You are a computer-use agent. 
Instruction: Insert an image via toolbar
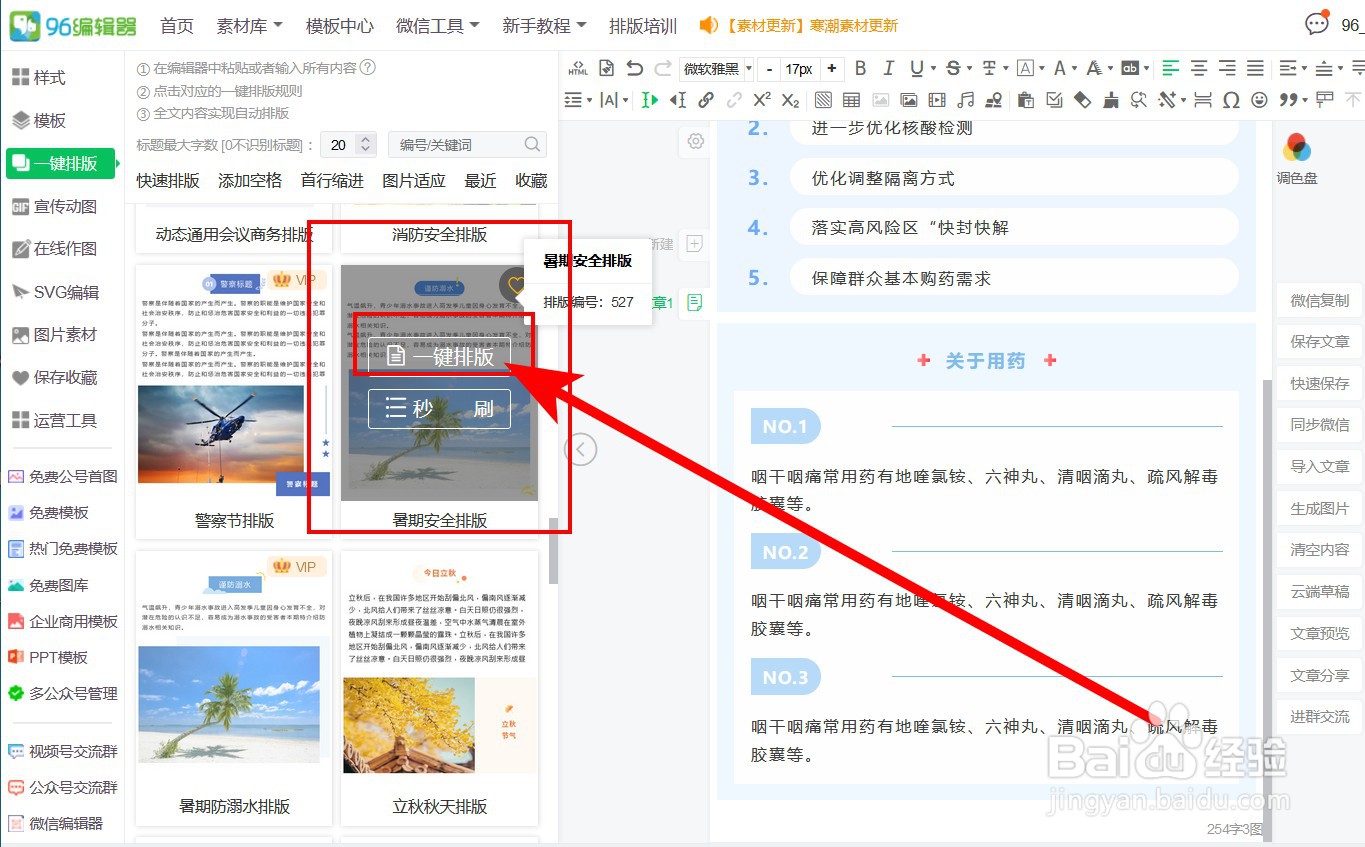pos(908,100)
